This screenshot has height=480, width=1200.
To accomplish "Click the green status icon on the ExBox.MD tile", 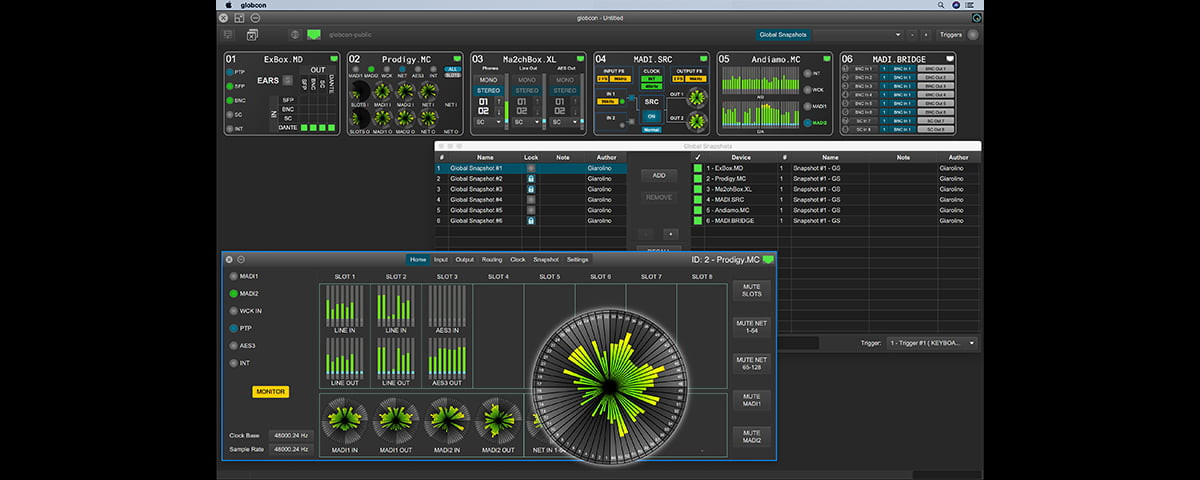I will coord(333,59).
